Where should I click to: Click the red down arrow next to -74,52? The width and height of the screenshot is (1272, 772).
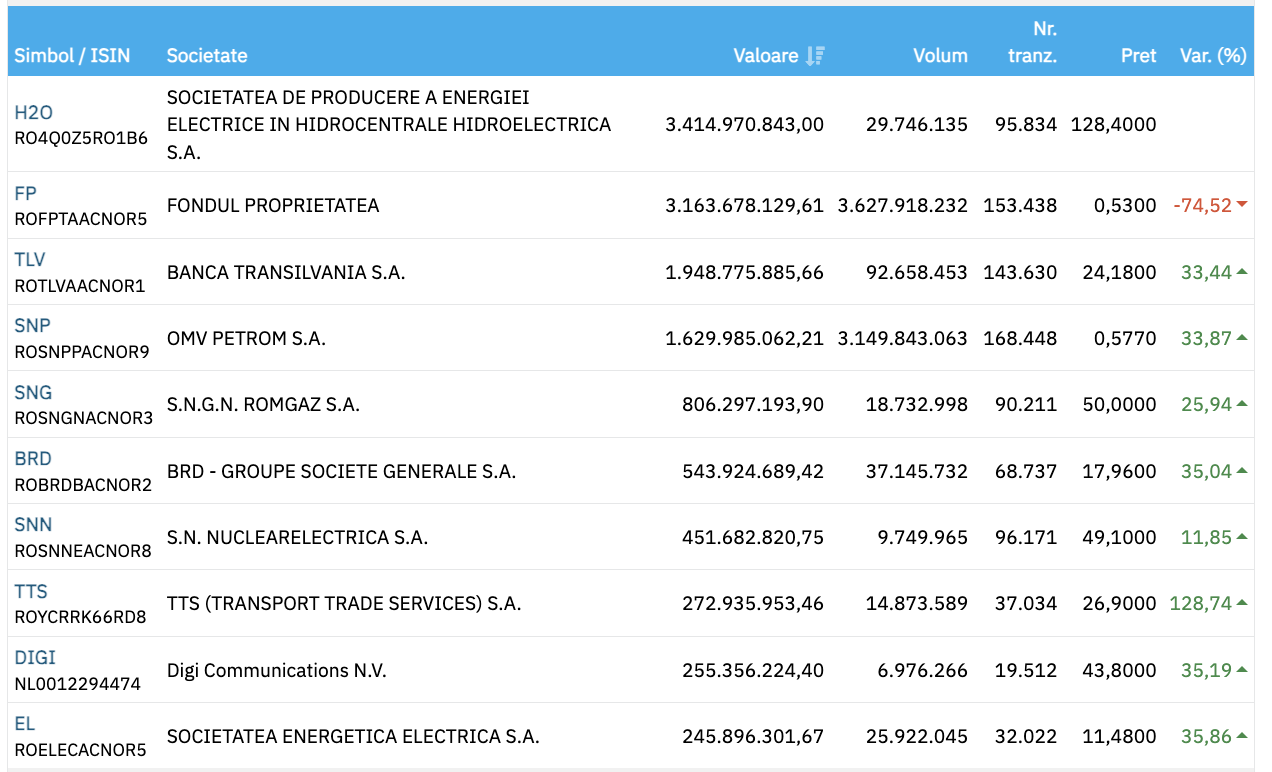coord(1242,205)
